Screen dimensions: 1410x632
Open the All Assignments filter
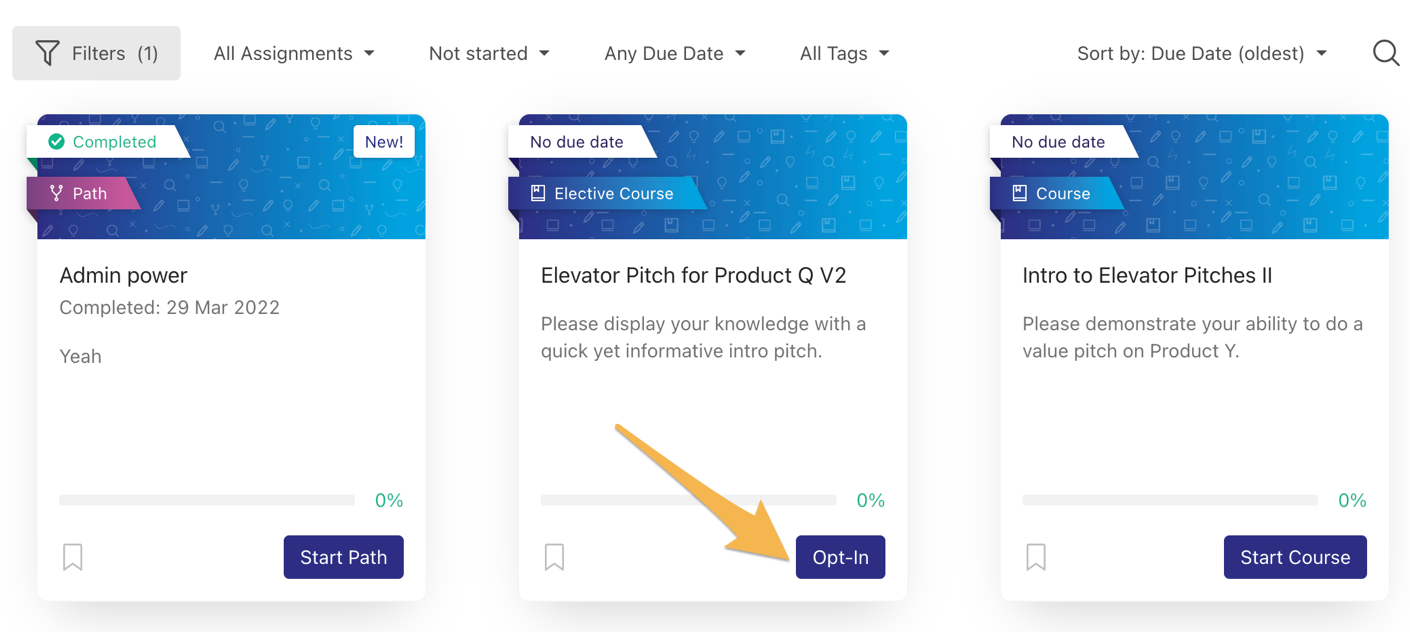point(293,53)
